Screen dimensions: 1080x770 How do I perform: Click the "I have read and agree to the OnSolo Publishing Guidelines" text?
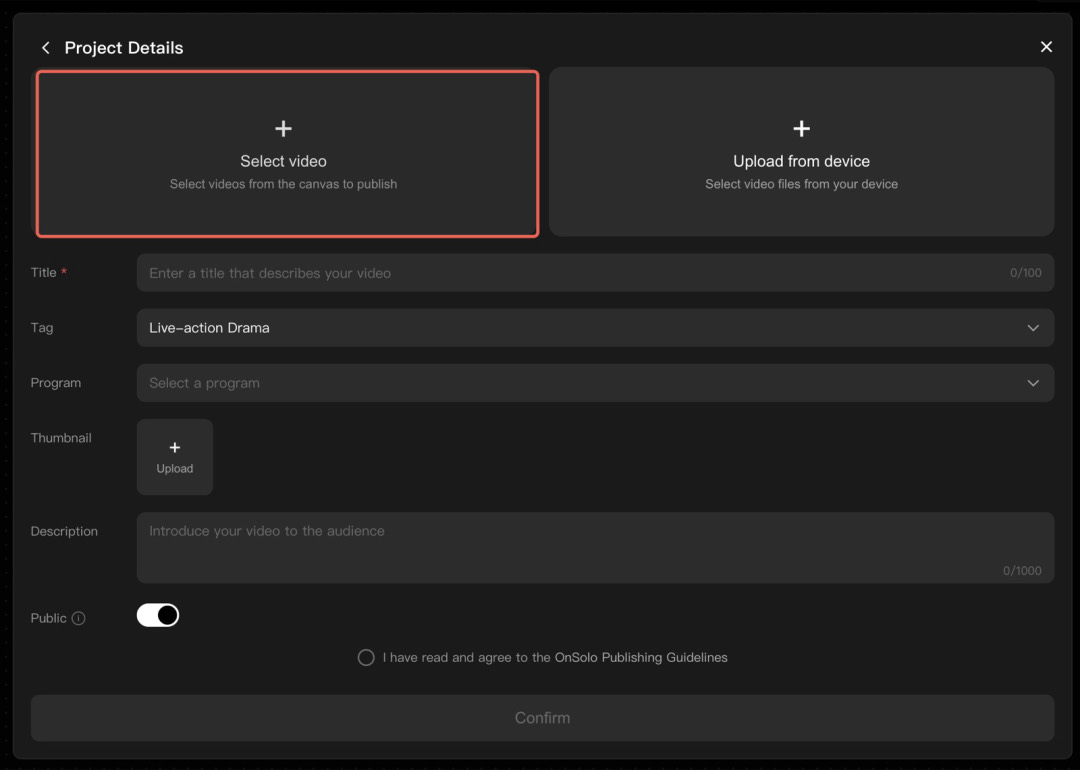point(555,657)
